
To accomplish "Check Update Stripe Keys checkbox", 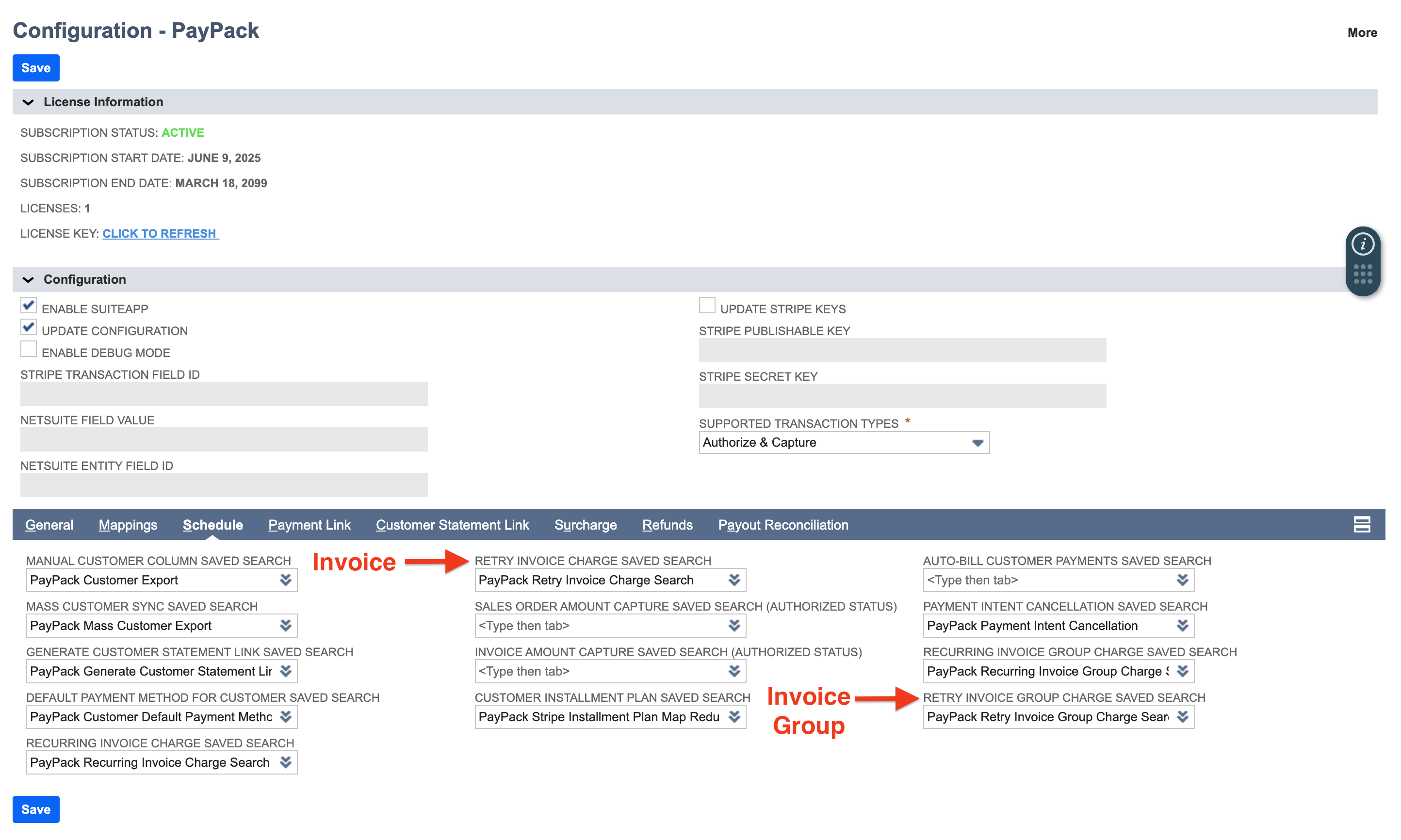I will 707,306.
